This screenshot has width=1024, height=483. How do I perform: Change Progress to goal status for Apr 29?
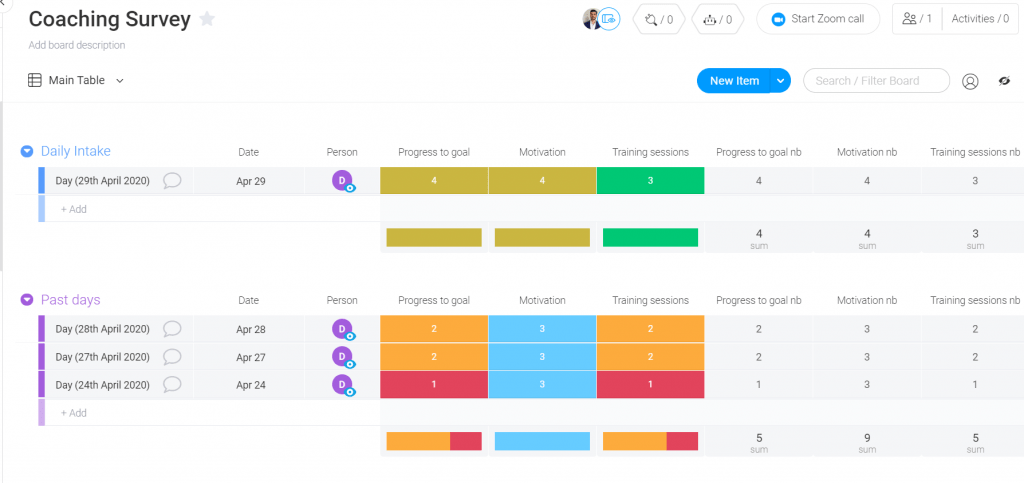434,181
